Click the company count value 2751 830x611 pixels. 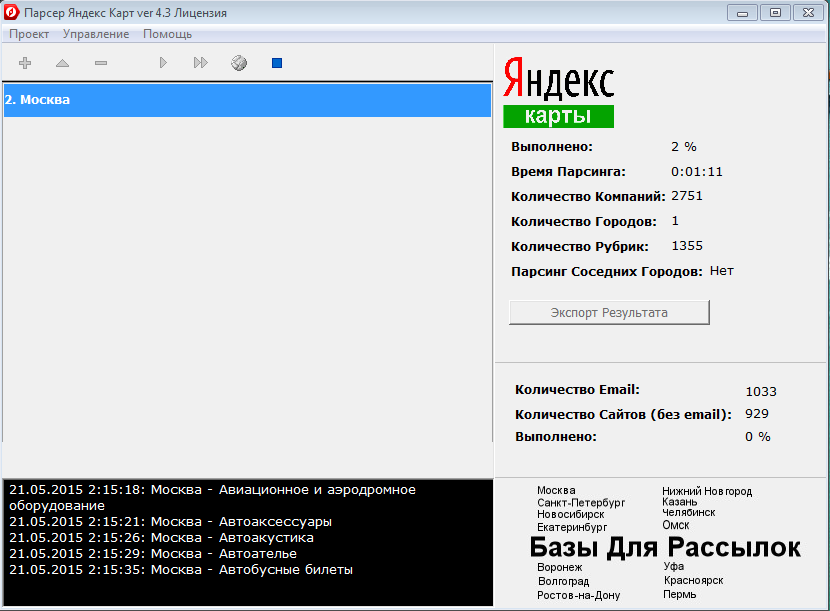tap(687, 196)
